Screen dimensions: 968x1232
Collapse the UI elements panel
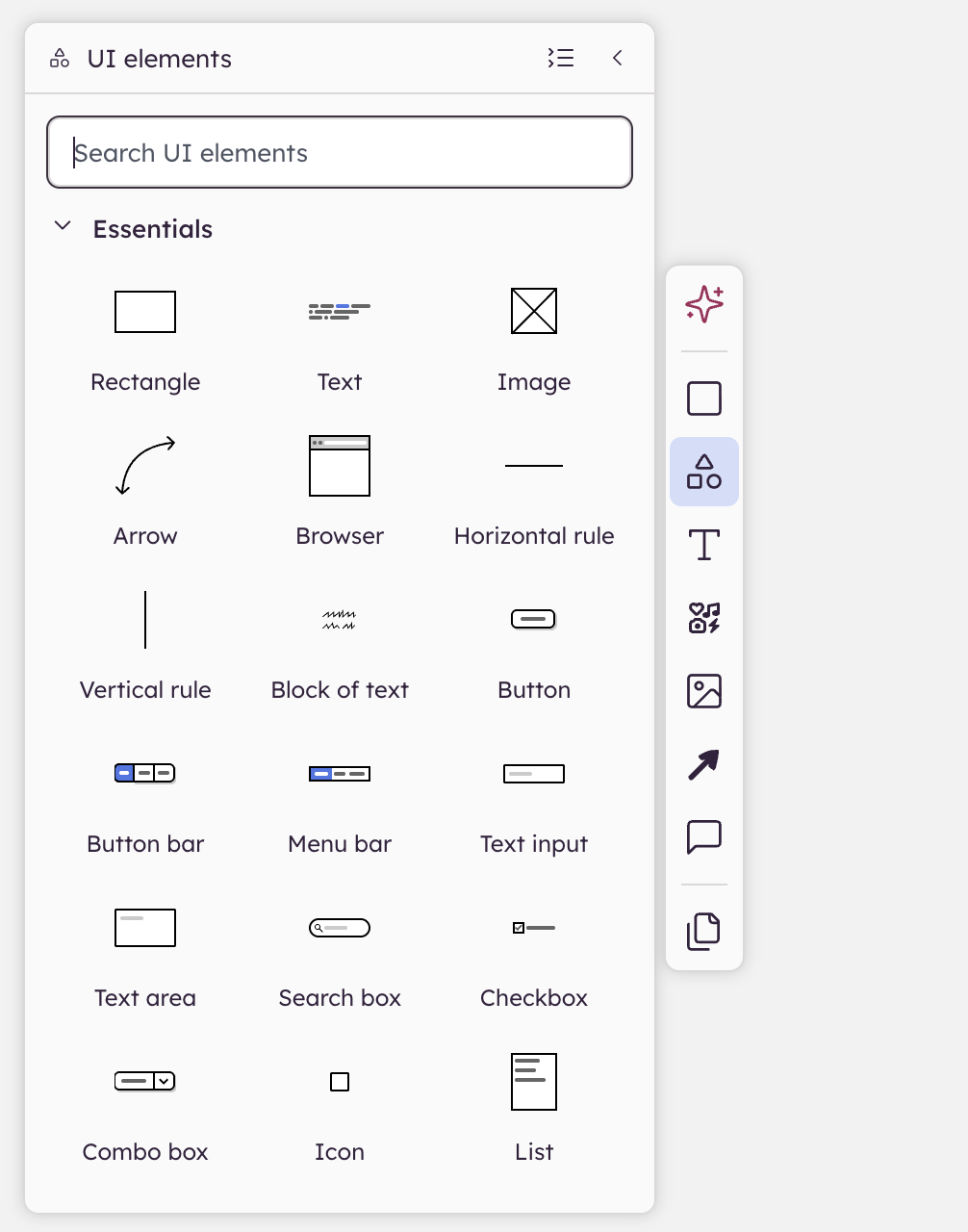click(x=617, y=58)
